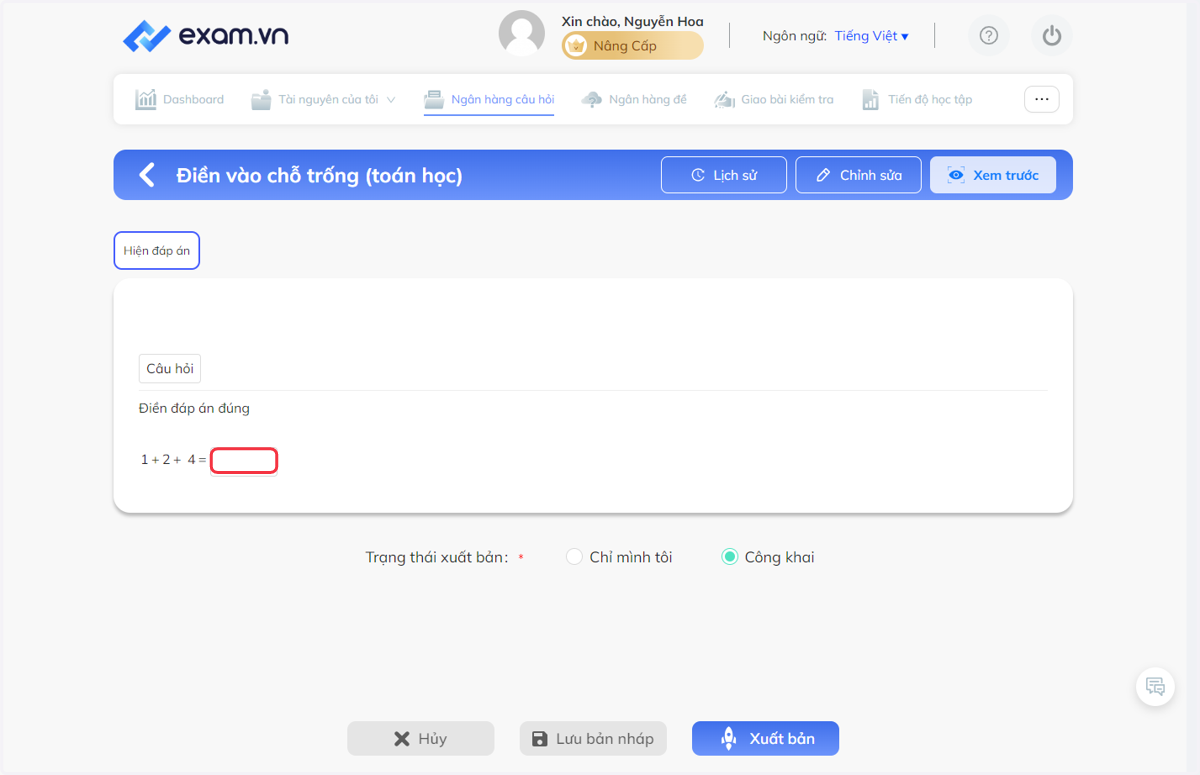Click the floppy disk save icon
1200x775 pixels.
click(540, 739)
